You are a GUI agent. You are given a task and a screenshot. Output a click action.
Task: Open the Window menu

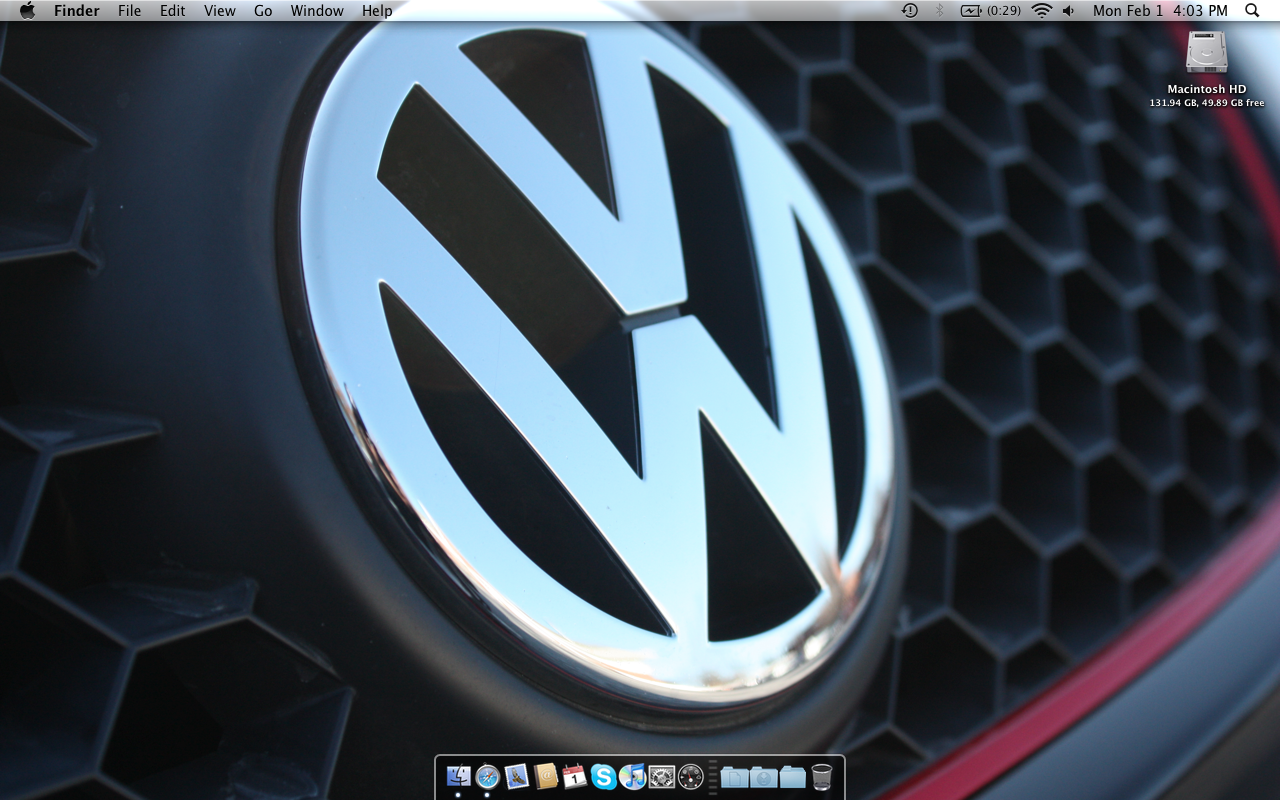317,11
